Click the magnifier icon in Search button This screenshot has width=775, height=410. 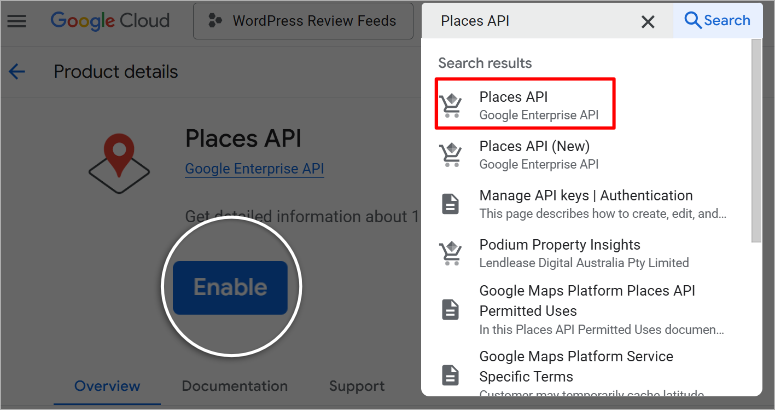point(692,21)
